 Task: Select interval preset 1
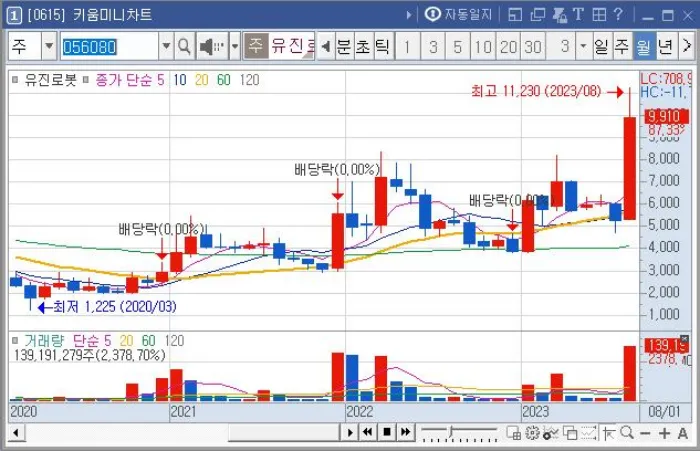(407, 46)
